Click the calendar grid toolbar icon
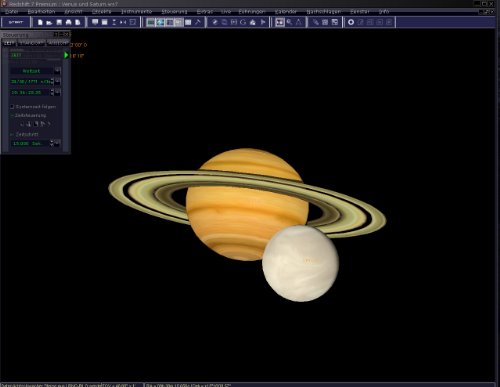 point(325,22)
